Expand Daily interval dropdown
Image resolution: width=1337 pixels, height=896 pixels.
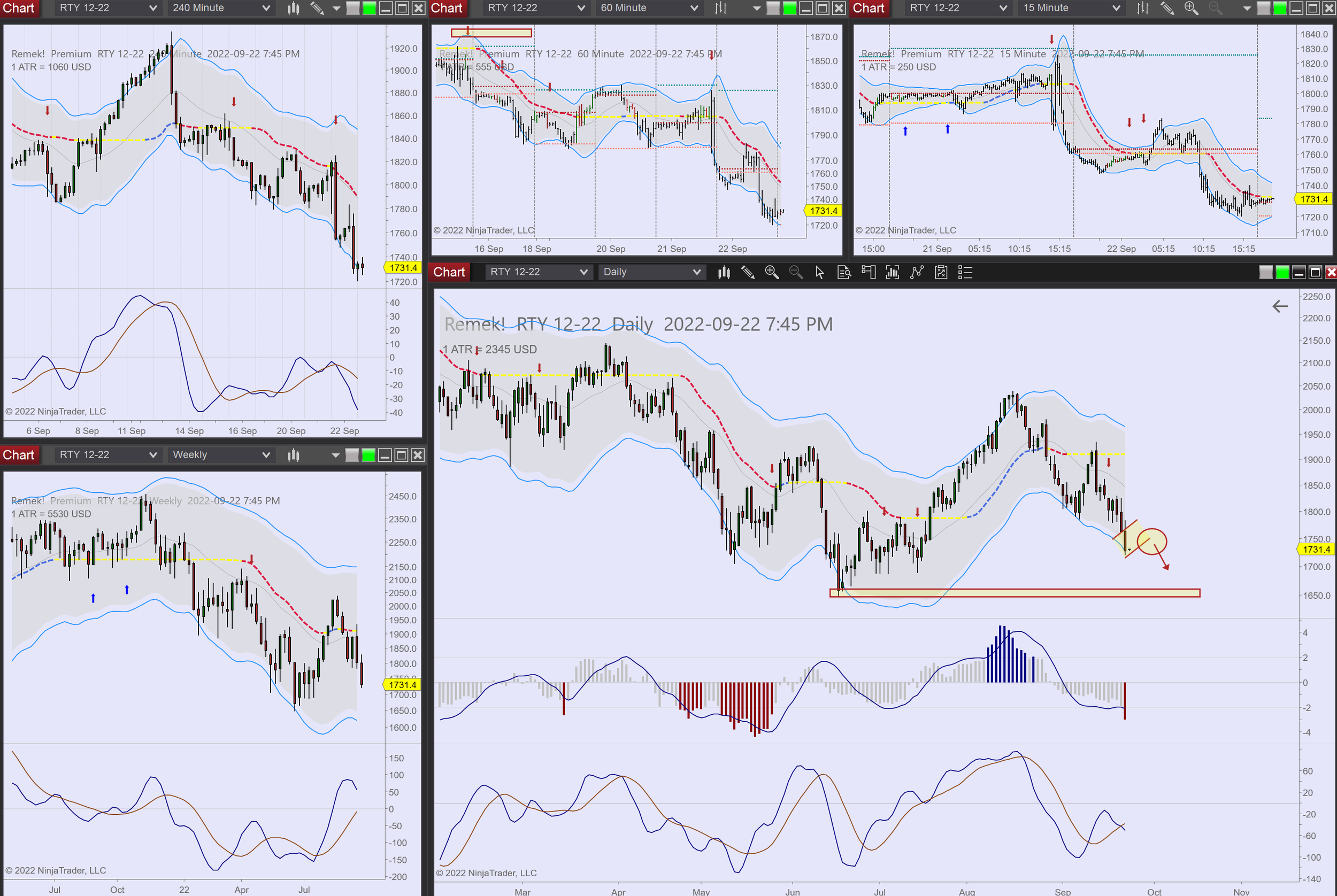(651, 273)
